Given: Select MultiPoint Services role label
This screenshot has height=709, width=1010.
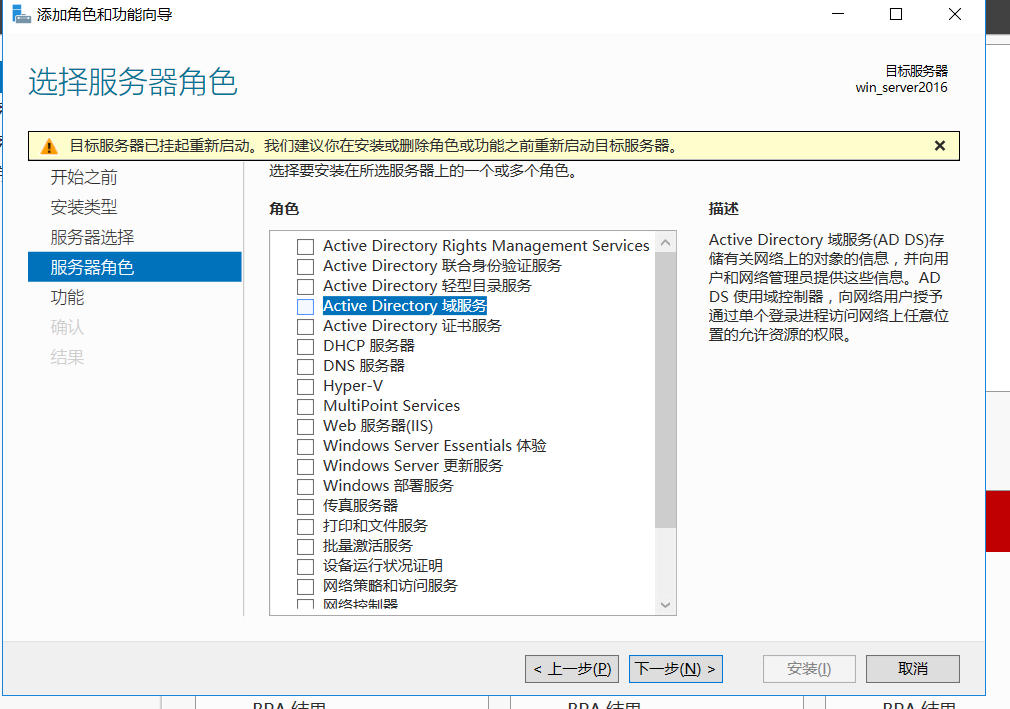Looking at the screenshot, I should coord(392,406).
